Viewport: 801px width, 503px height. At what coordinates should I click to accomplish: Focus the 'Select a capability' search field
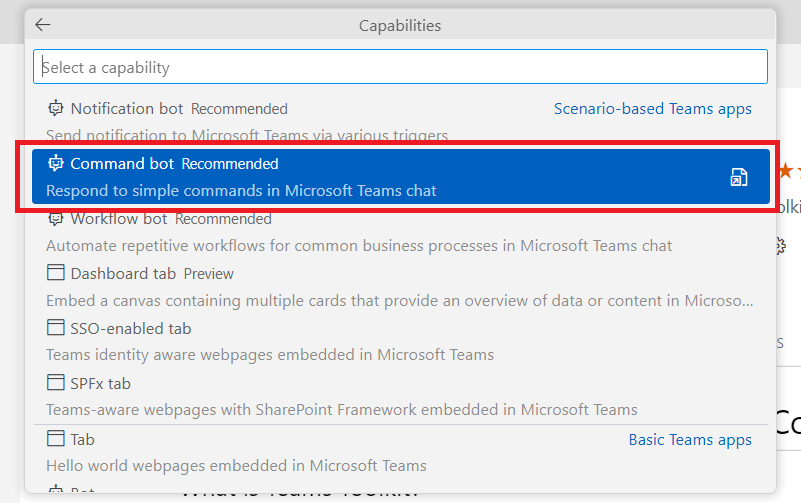click(x=400, y=67)
